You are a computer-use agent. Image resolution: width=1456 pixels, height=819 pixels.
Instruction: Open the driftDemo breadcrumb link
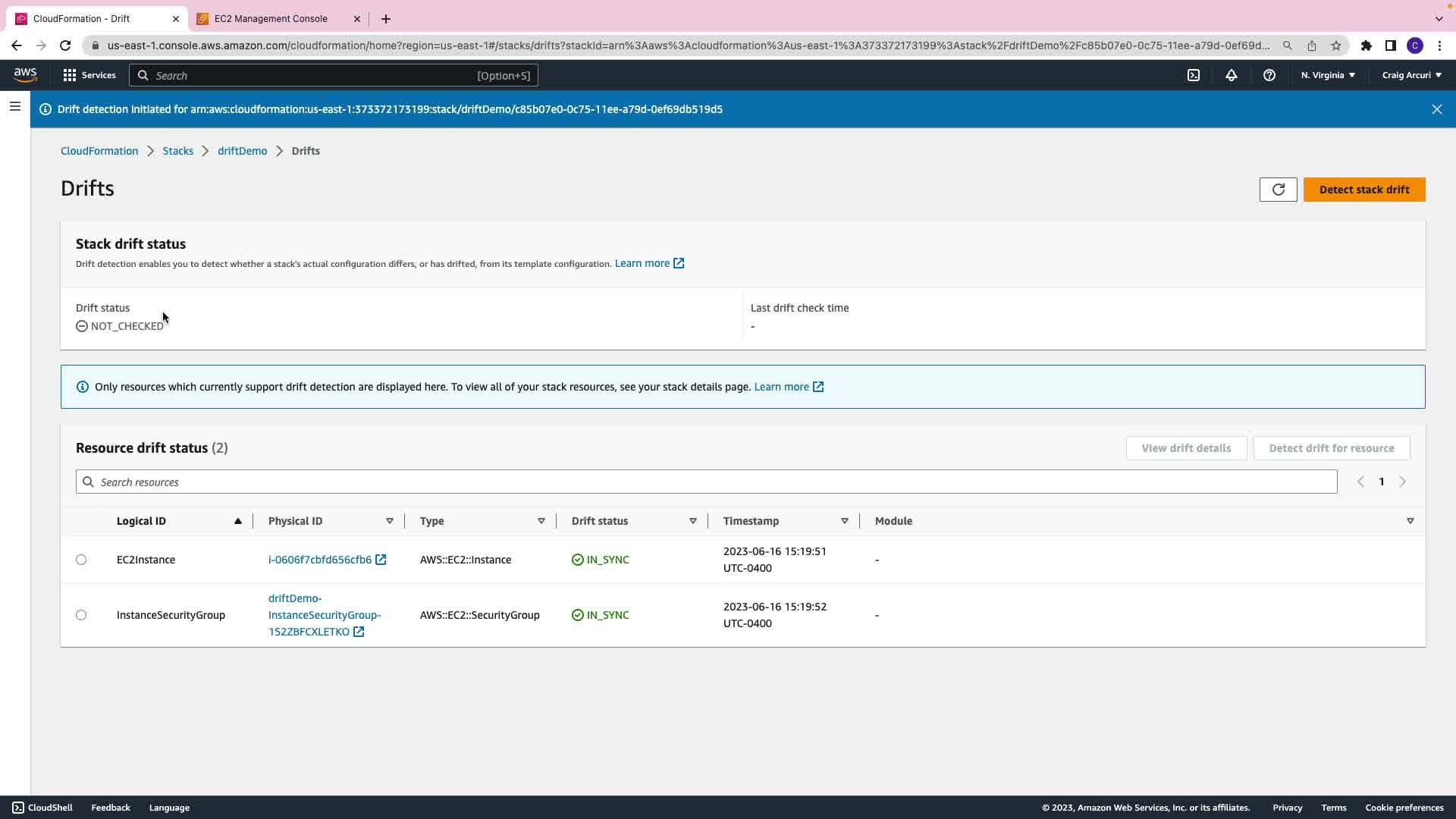tap(242, 151)
